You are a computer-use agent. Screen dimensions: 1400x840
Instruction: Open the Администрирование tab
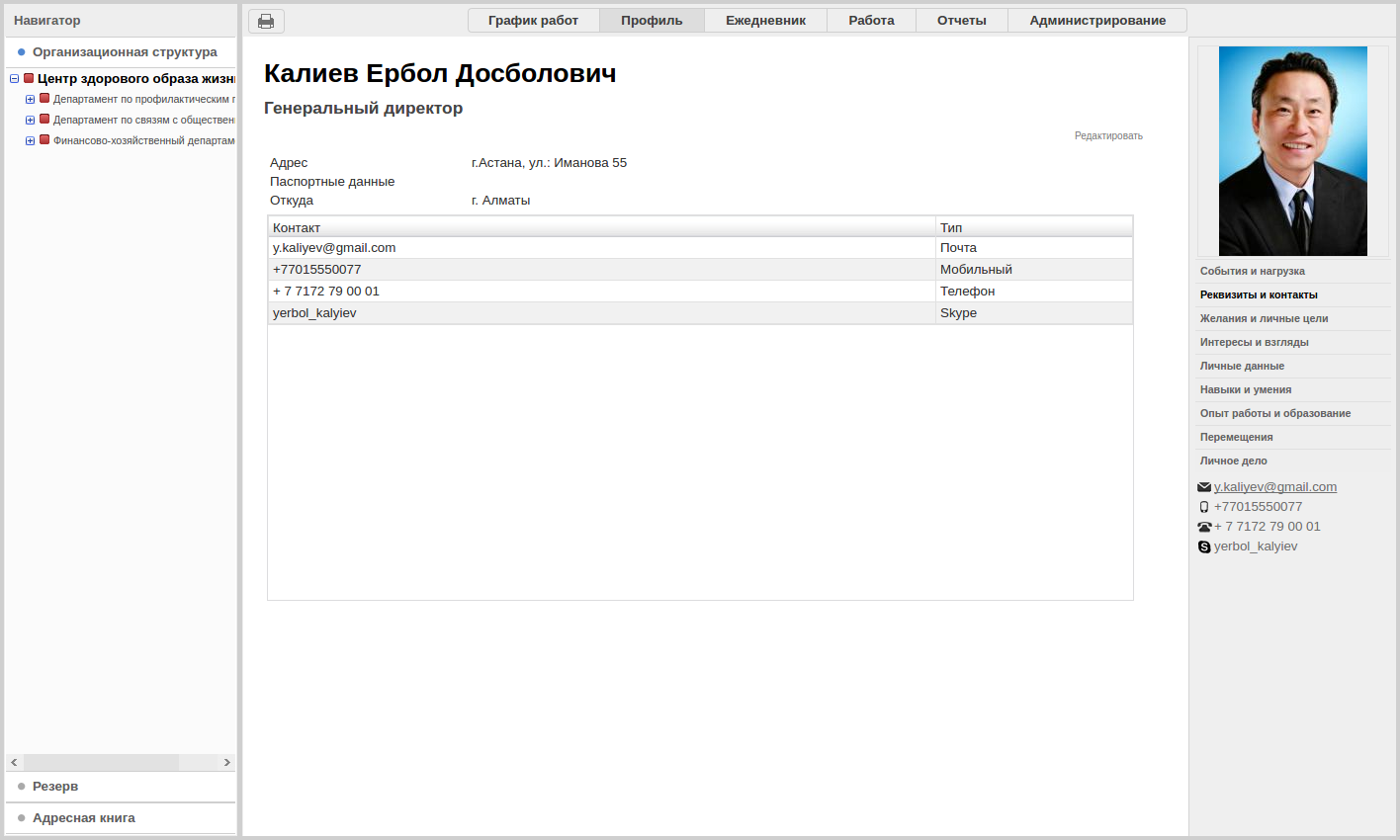pos(1097,20)
